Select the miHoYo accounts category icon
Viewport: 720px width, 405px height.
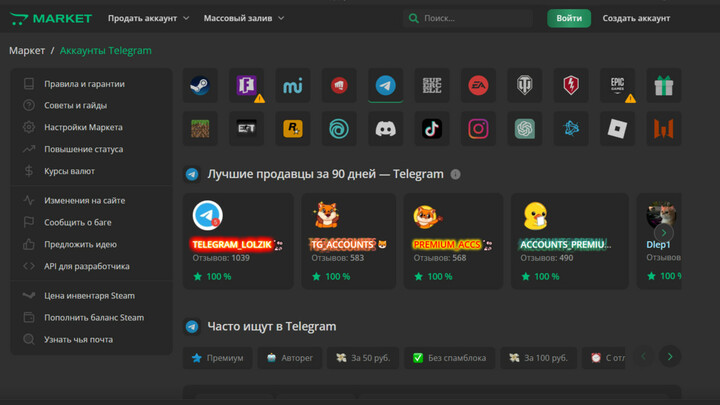pyautogui.click(x=293, y=85)
